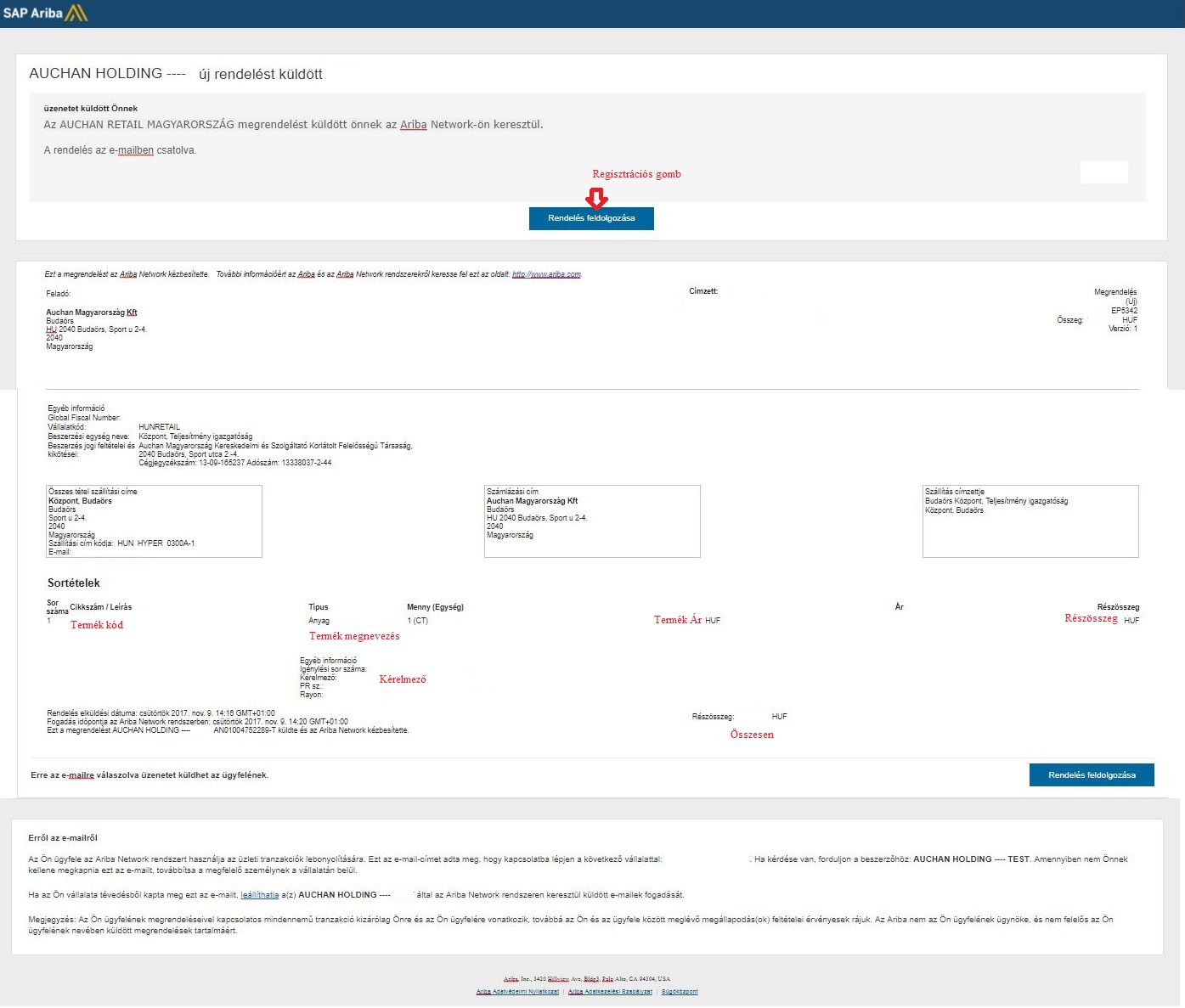Click the 'Erről az e-mailről' heading
Viewport: 1185px width, 1008px height.
tap(63, 838)
